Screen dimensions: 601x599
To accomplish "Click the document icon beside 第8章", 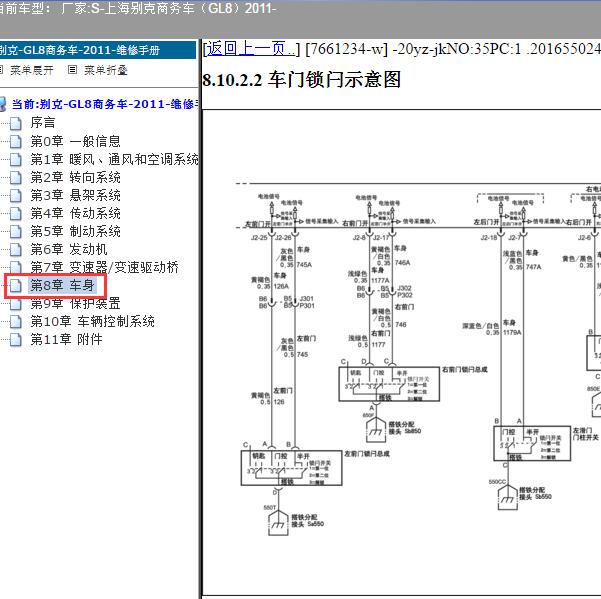I will click(16, 286).
